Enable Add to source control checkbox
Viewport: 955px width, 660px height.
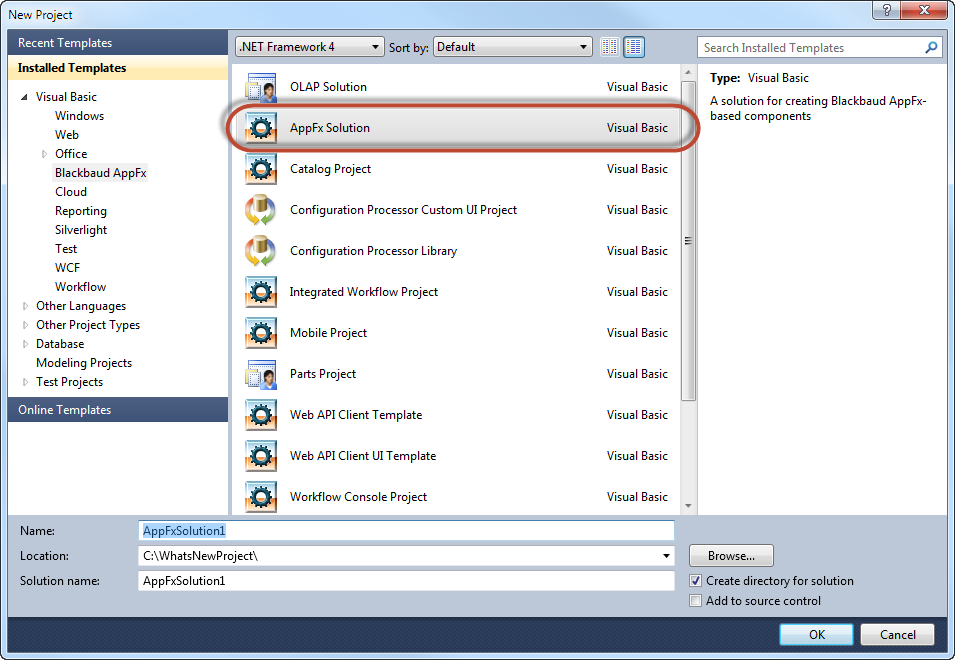(696, 601)
